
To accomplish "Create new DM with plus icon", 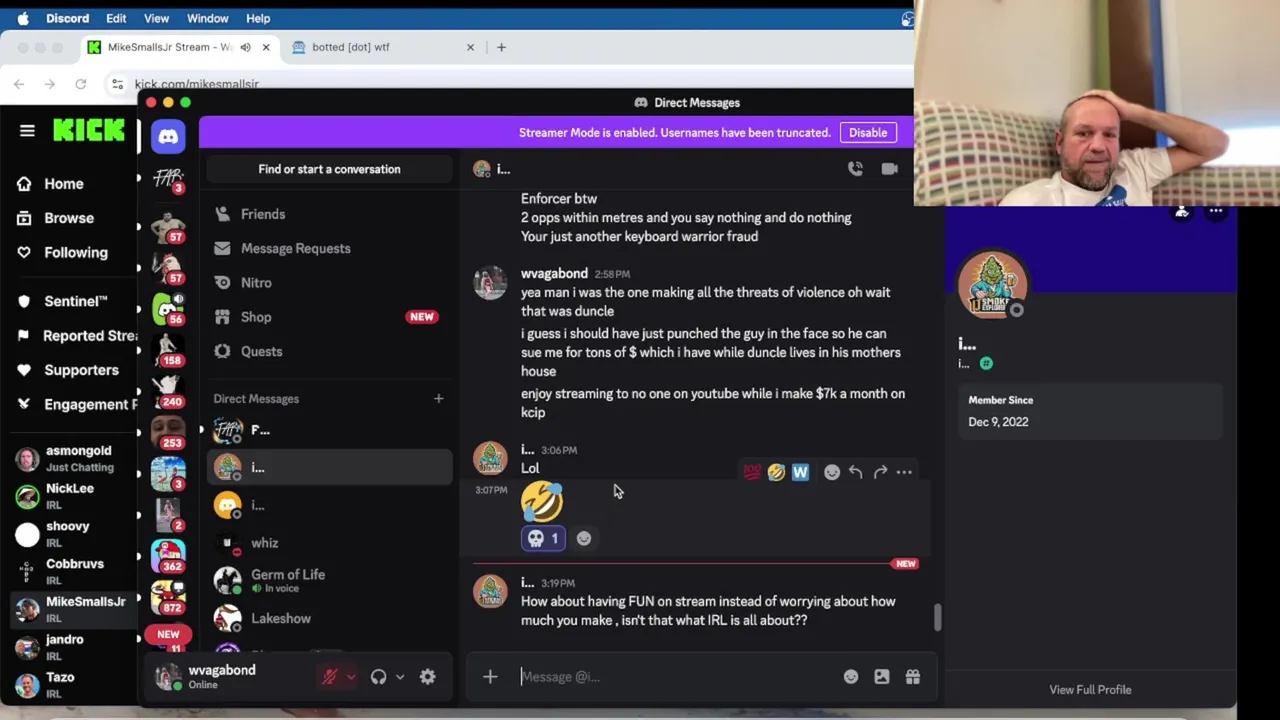I will tap(438, 398).
